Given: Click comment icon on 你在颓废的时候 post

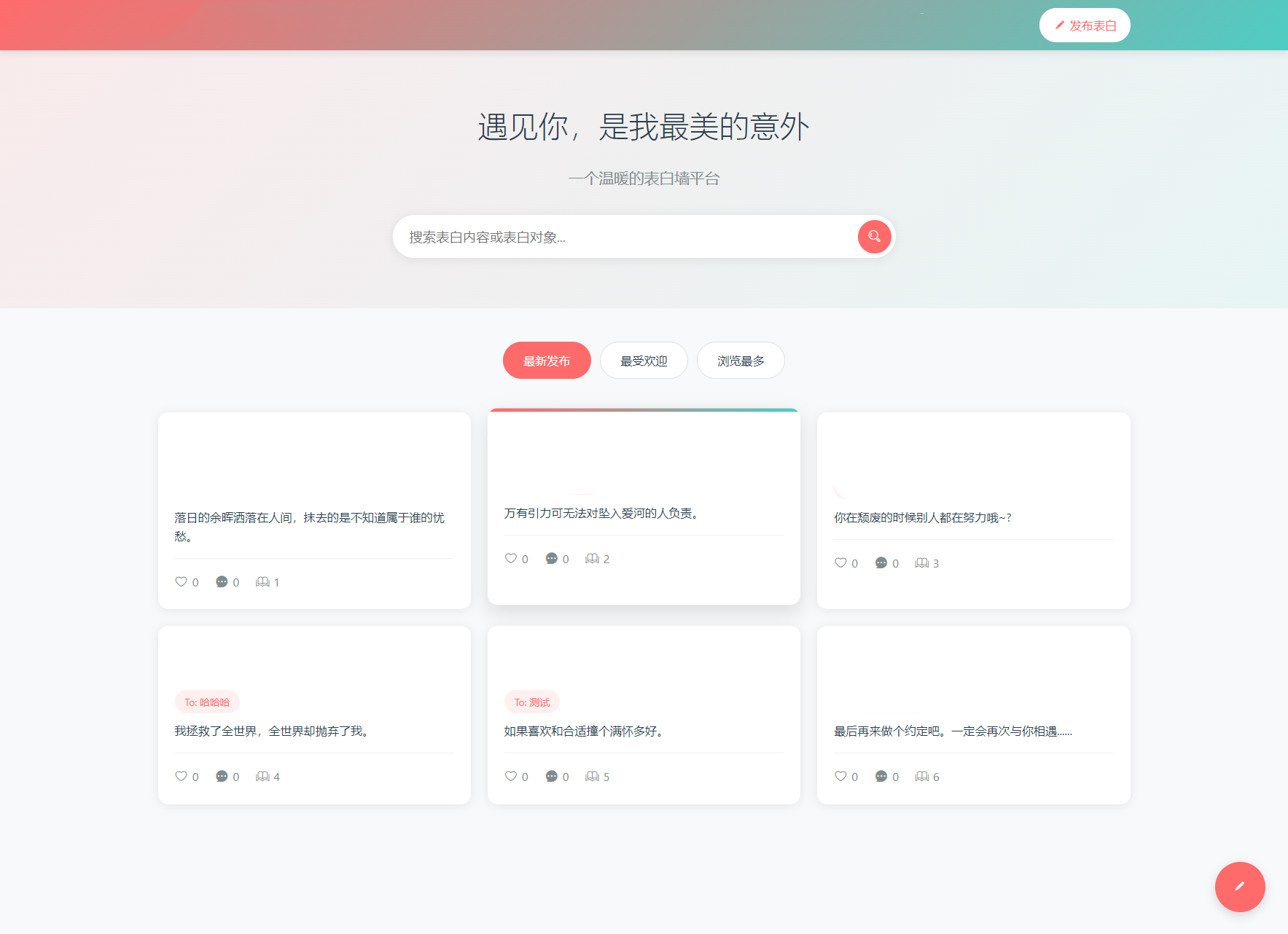Looking at the screenshot, I should 881,563.
